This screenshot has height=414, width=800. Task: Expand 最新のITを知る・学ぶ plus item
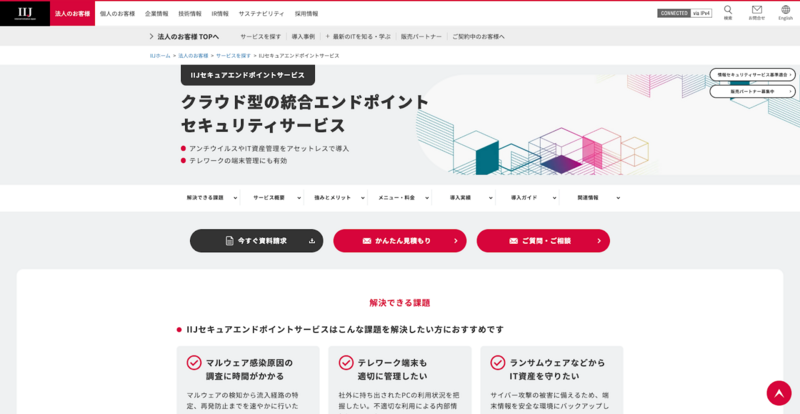click(358, 37)
